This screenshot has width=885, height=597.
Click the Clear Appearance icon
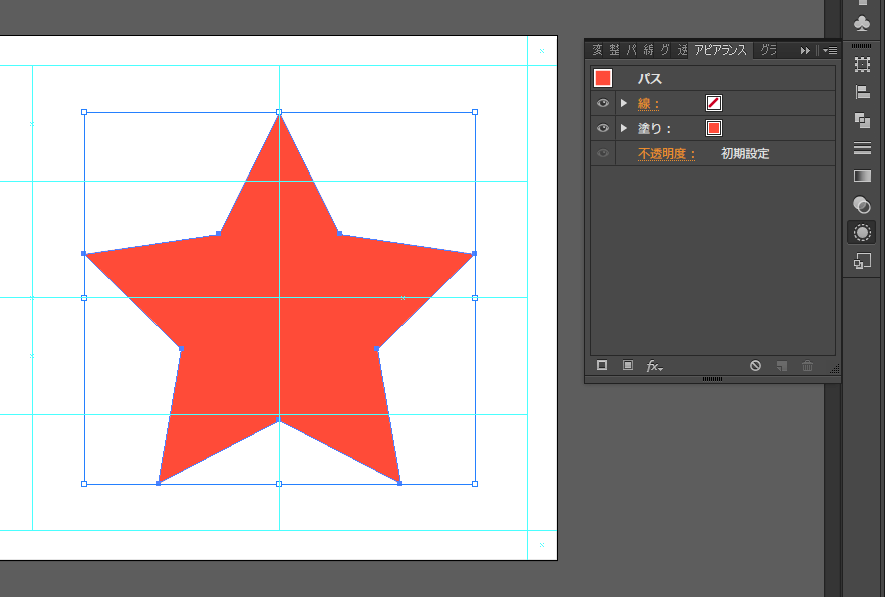click(756, 366)
